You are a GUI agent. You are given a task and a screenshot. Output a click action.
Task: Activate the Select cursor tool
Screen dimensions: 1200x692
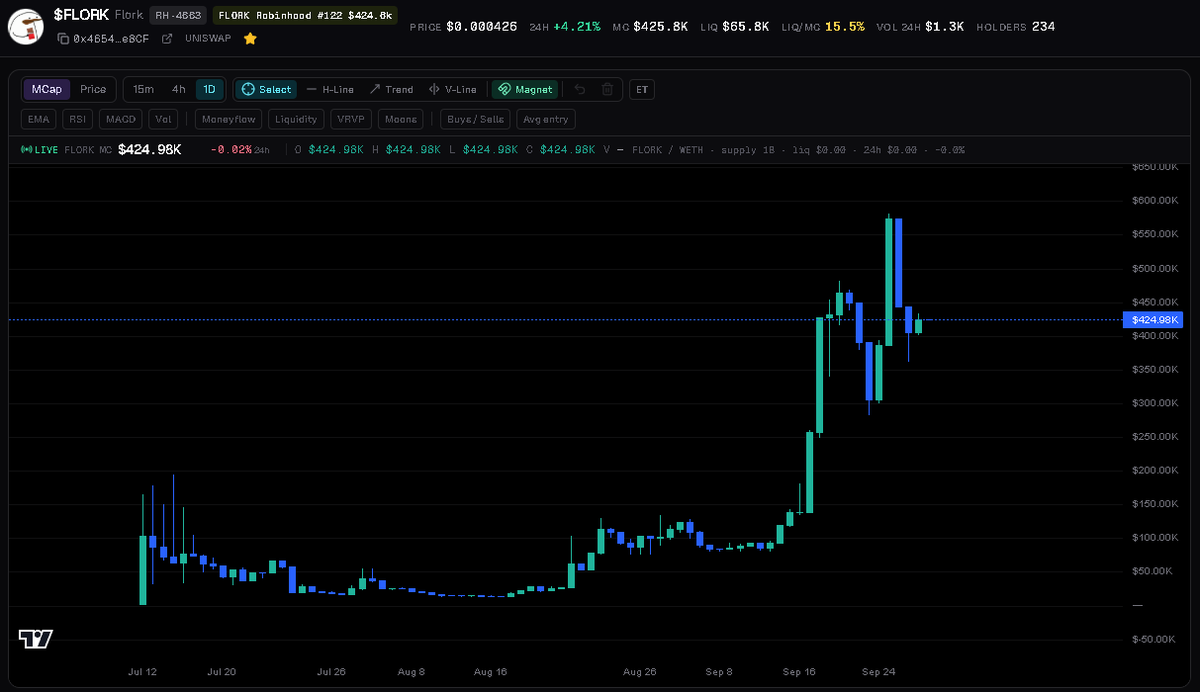[x=266, y=89]
